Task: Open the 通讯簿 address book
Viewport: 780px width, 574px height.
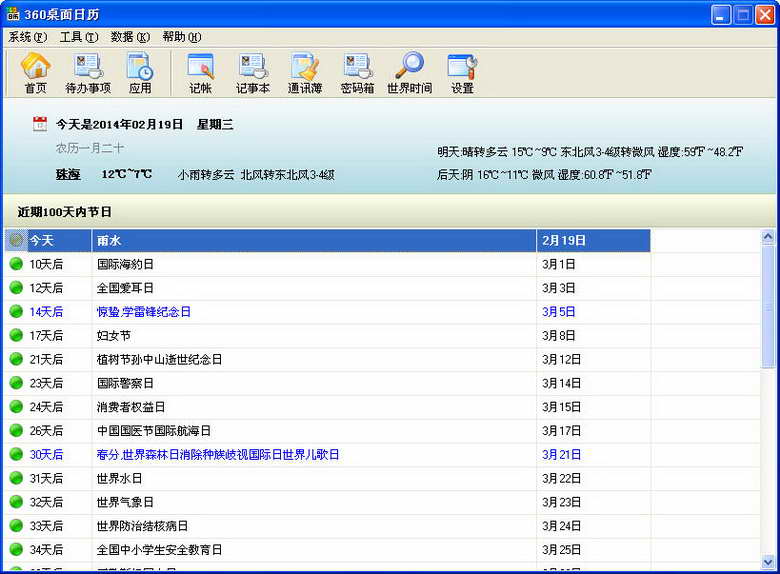Action: [305, 73]
